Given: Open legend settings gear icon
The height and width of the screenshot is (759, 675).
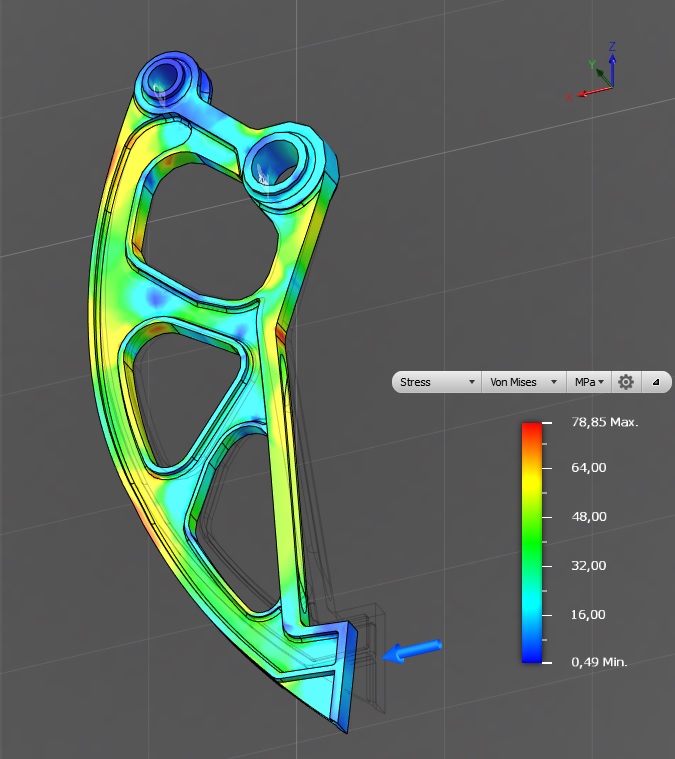Looking at the screenshot, I should (626, 382).
